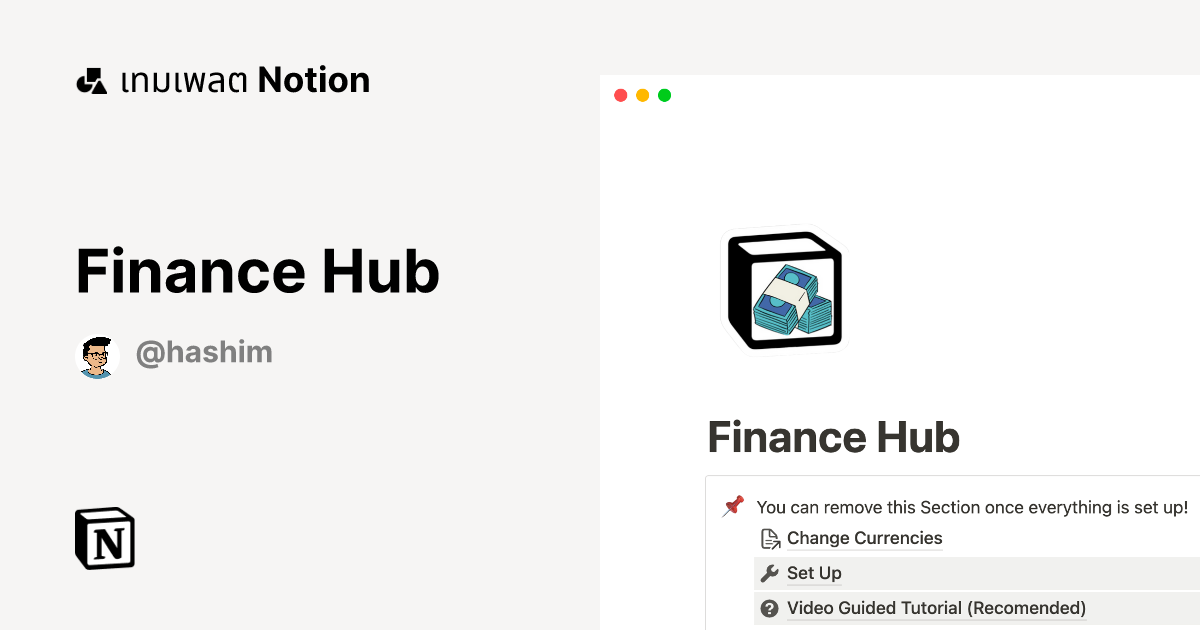Open the Video Guided Tutorial (Recomended) link

935,608
